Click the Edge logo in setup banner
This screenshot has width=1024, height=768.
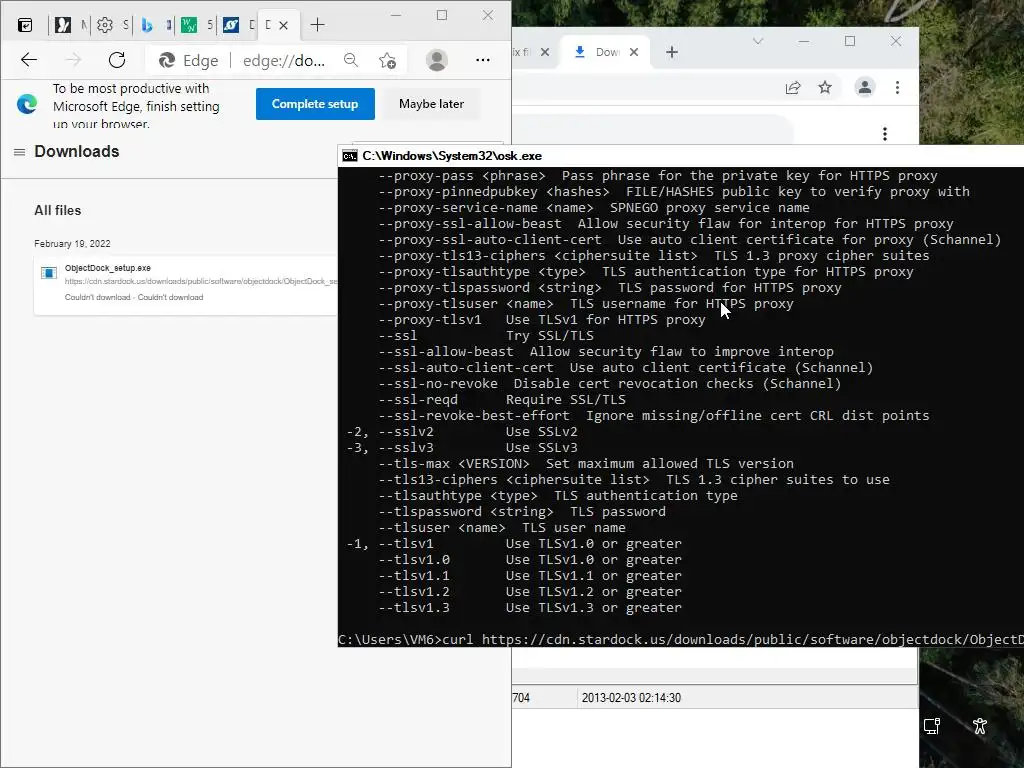[x=27, y=104]
